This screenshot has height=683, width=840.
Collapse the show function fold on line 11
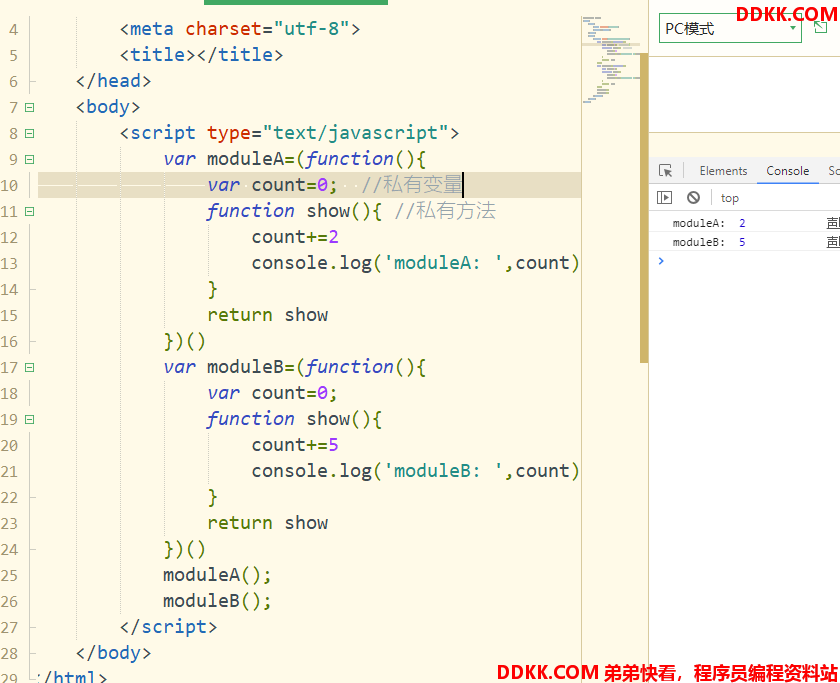pos(30,212)
